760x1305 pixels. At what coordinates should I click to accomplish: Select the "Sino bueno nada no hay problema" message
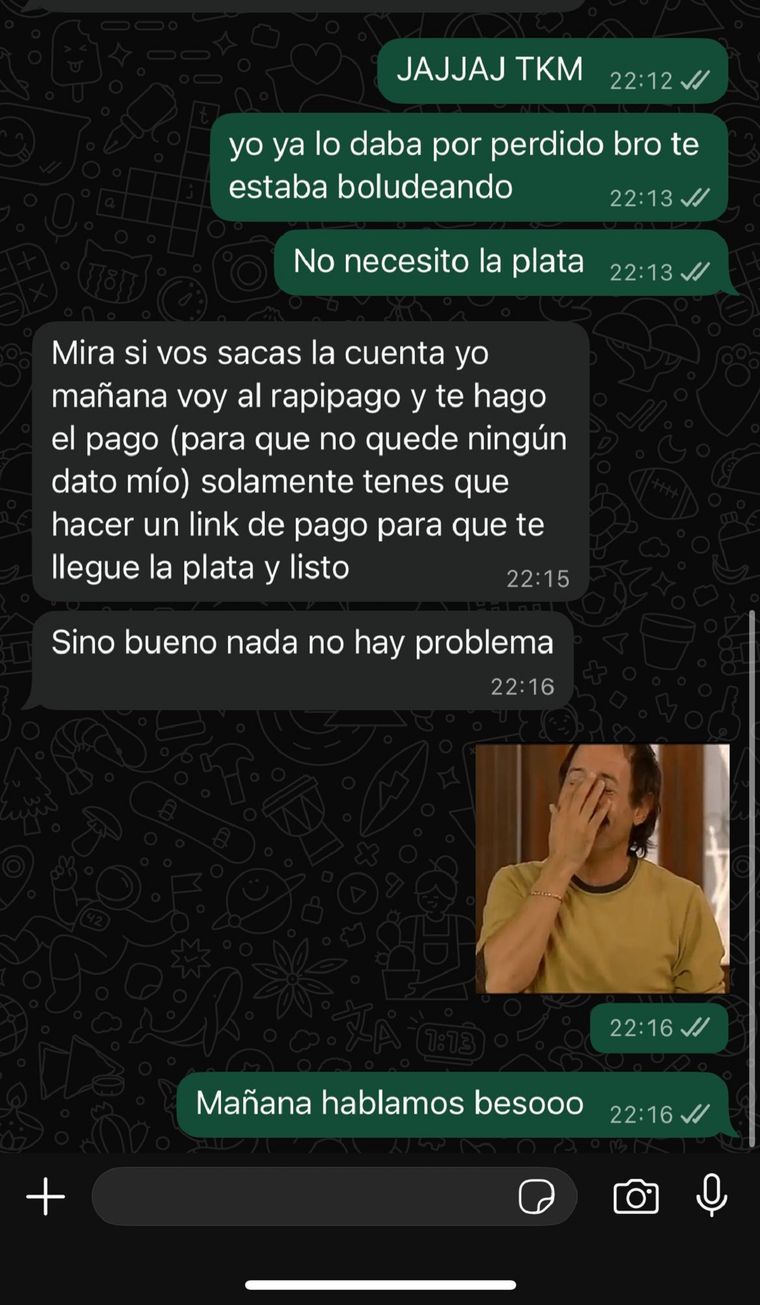pos(303,660)
